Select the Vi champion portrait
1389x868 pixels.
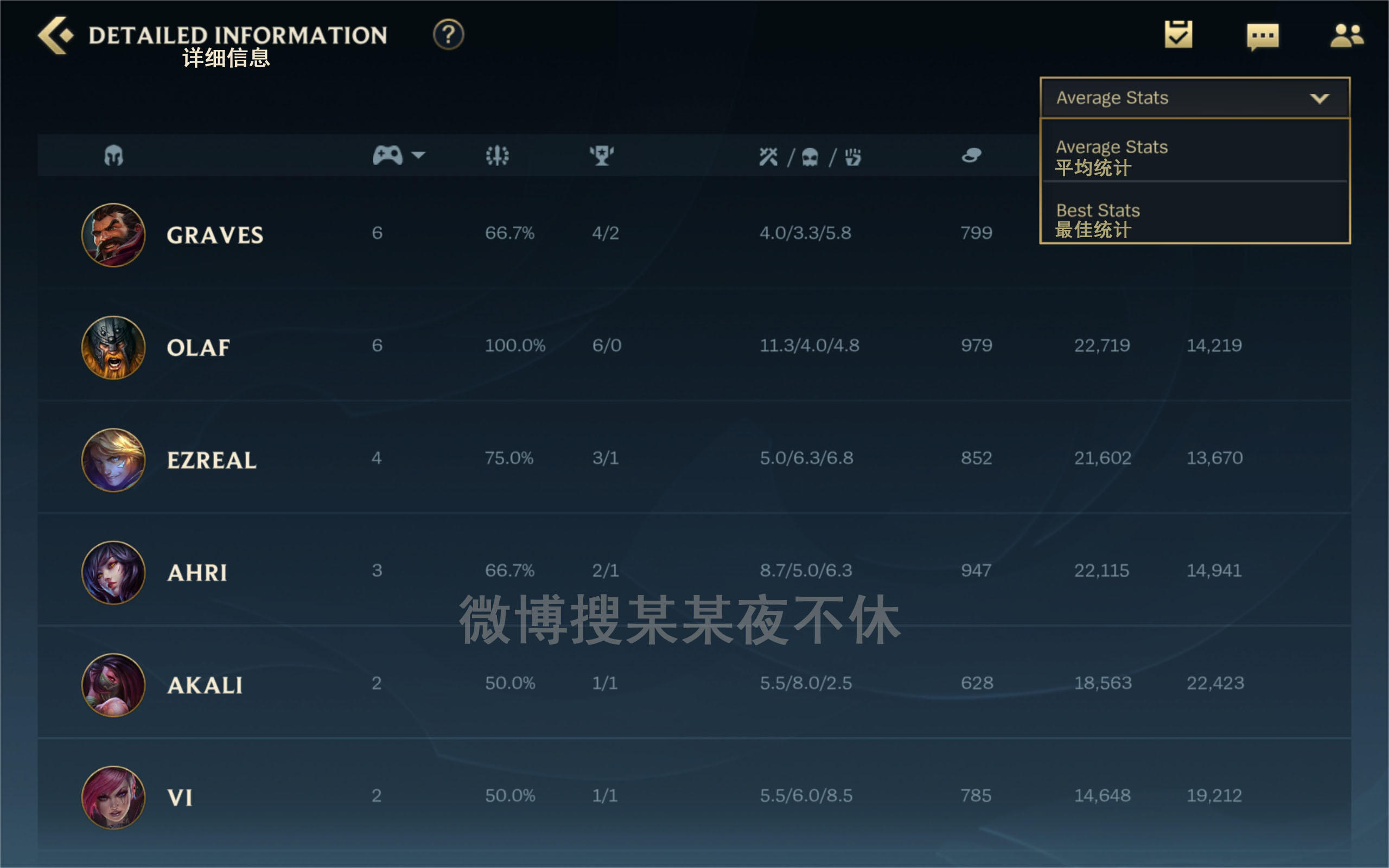point(113,797)
